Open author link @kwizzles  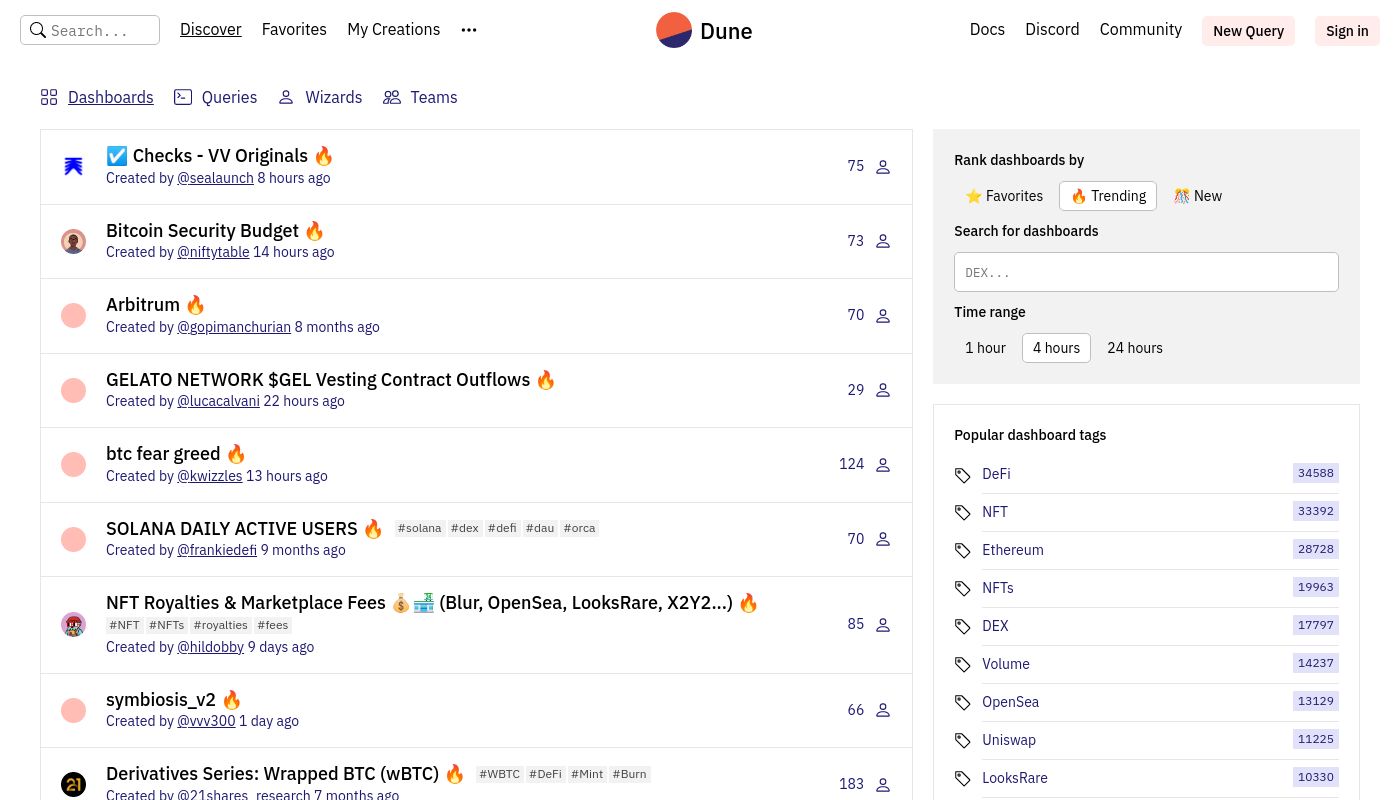[209, 476]
